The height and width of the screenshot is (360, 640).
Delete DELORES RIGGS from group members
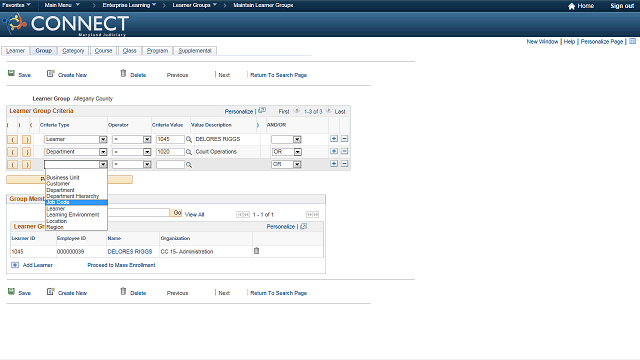(256, 251)
